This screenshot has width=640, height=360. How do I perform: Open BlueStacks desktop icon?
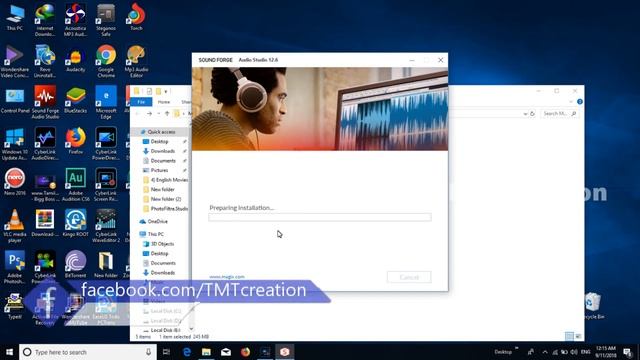point(76,101)
